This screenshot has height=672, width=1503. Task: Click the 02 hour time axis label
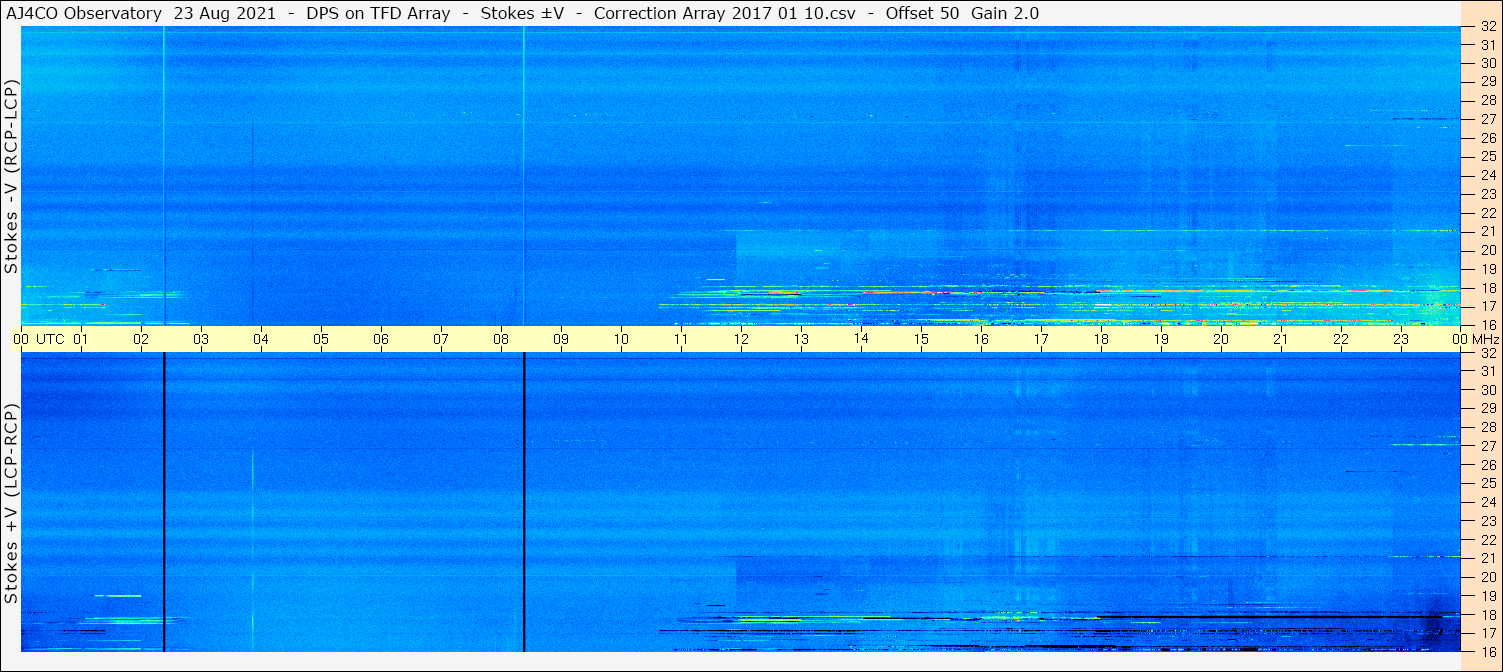(x=141, y=339)
